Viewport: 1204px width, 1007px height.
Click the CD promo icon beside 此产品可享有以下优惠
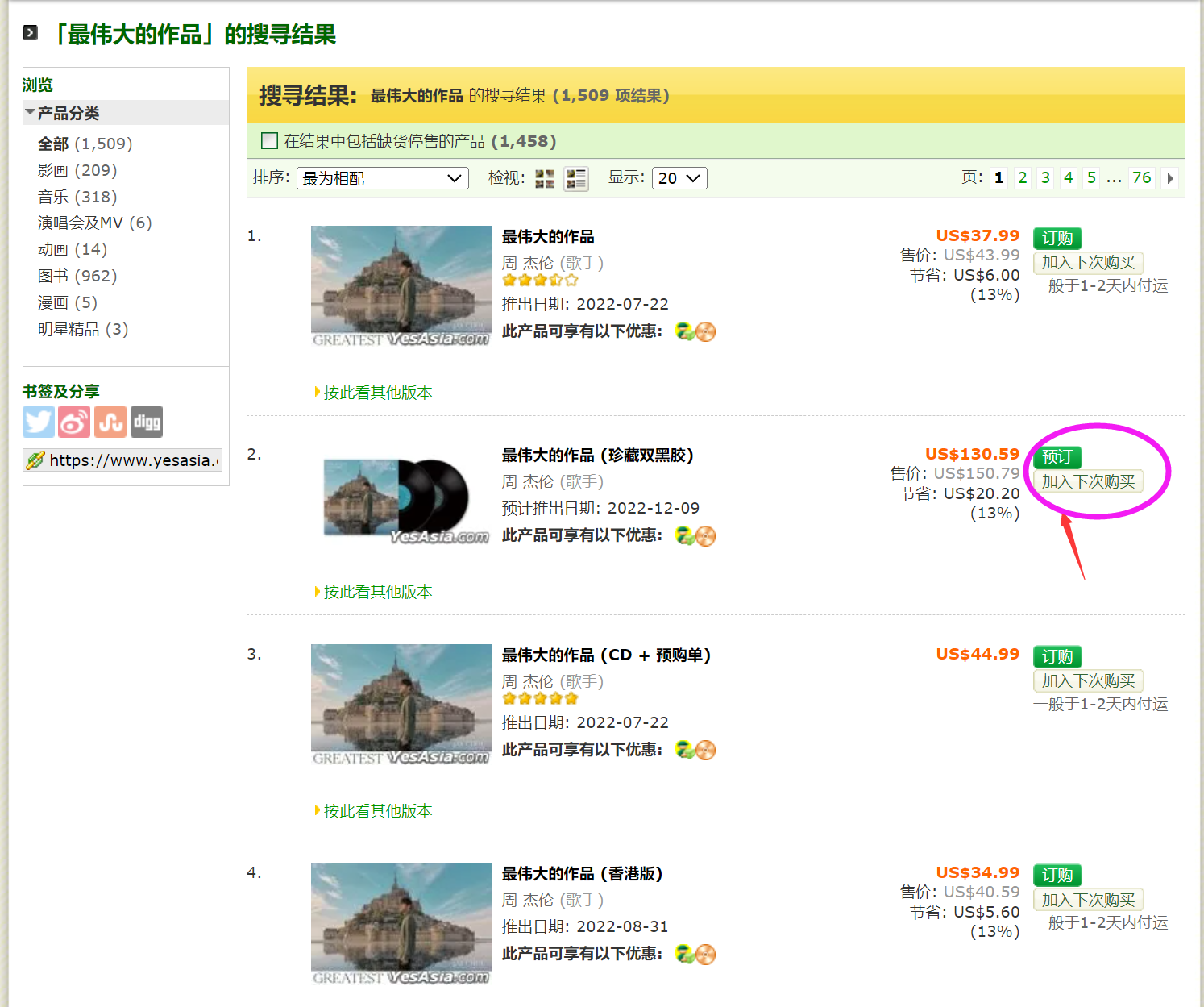pos(706,331)
